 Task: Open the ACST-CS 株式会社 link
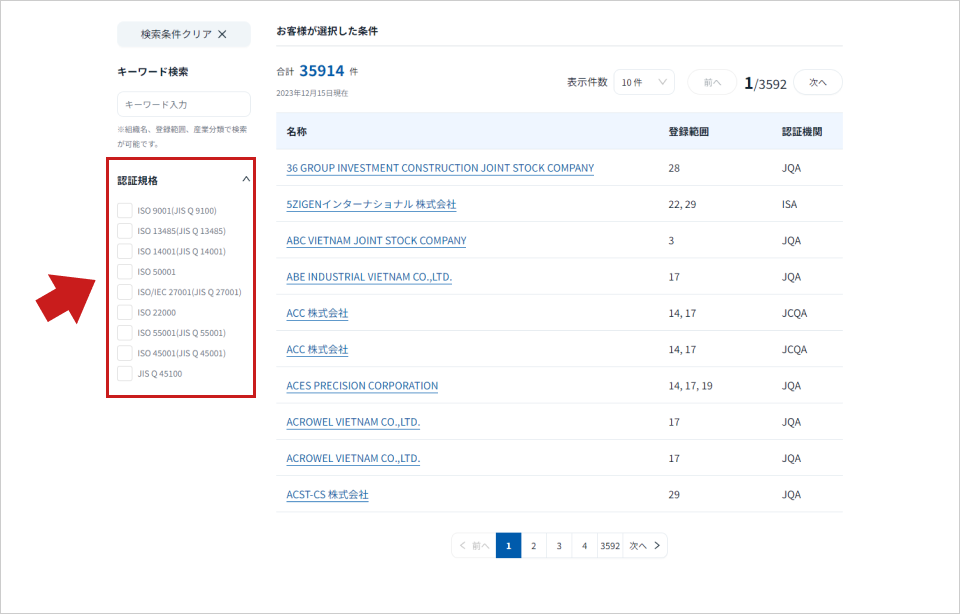point(326,494)
